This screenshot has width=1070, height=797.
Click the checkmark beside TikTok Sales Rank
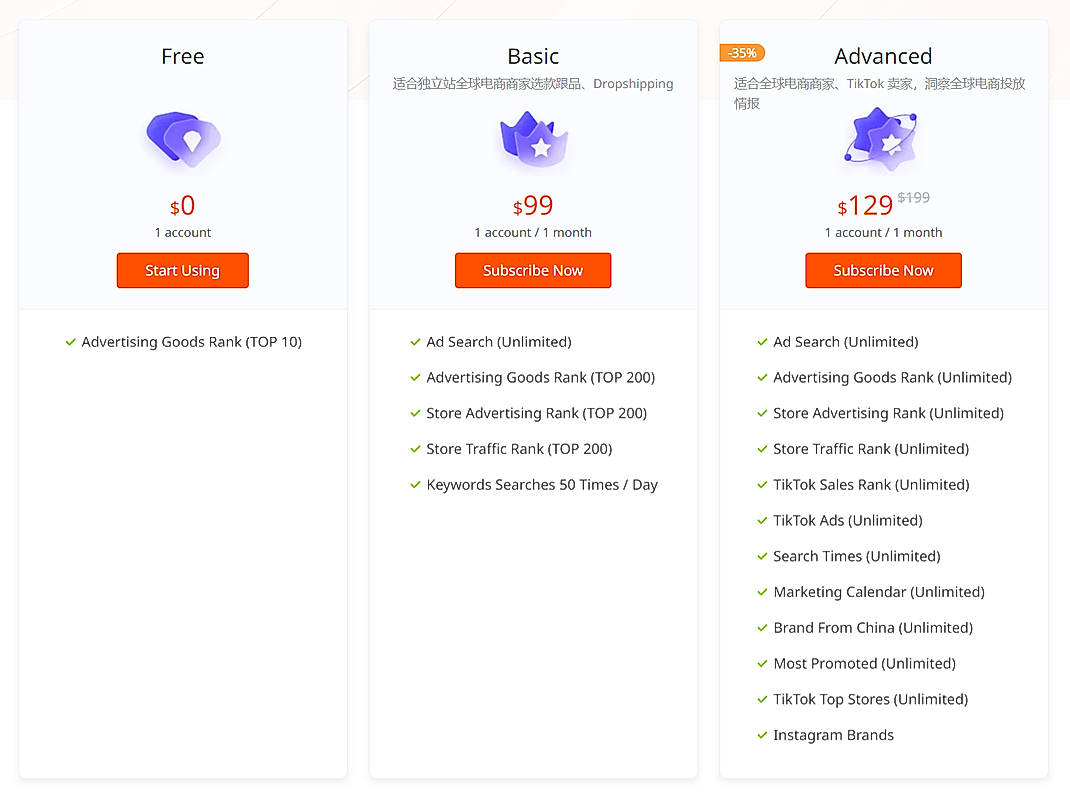point(761,485)
